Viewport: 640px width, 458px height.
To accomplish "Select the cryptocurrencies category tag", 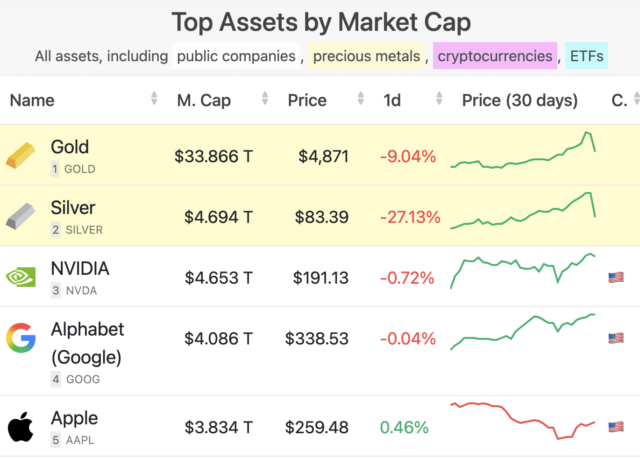I will click(x=495, y=56).
